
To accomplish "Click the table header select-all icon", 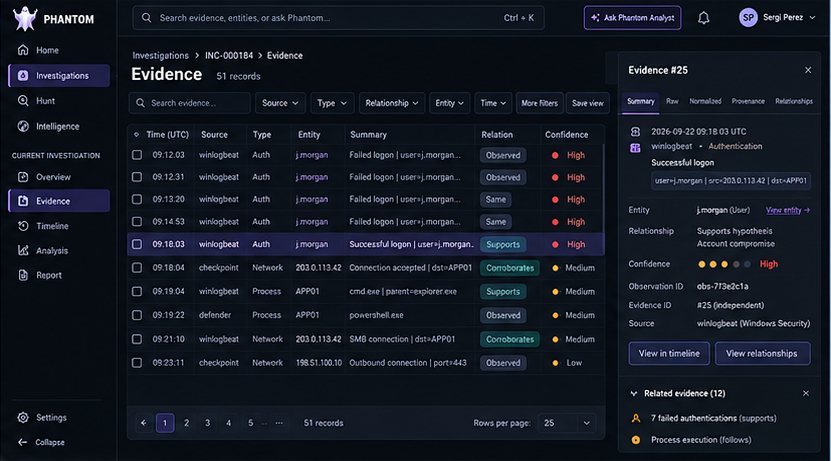I will click(x=137, y=135).
